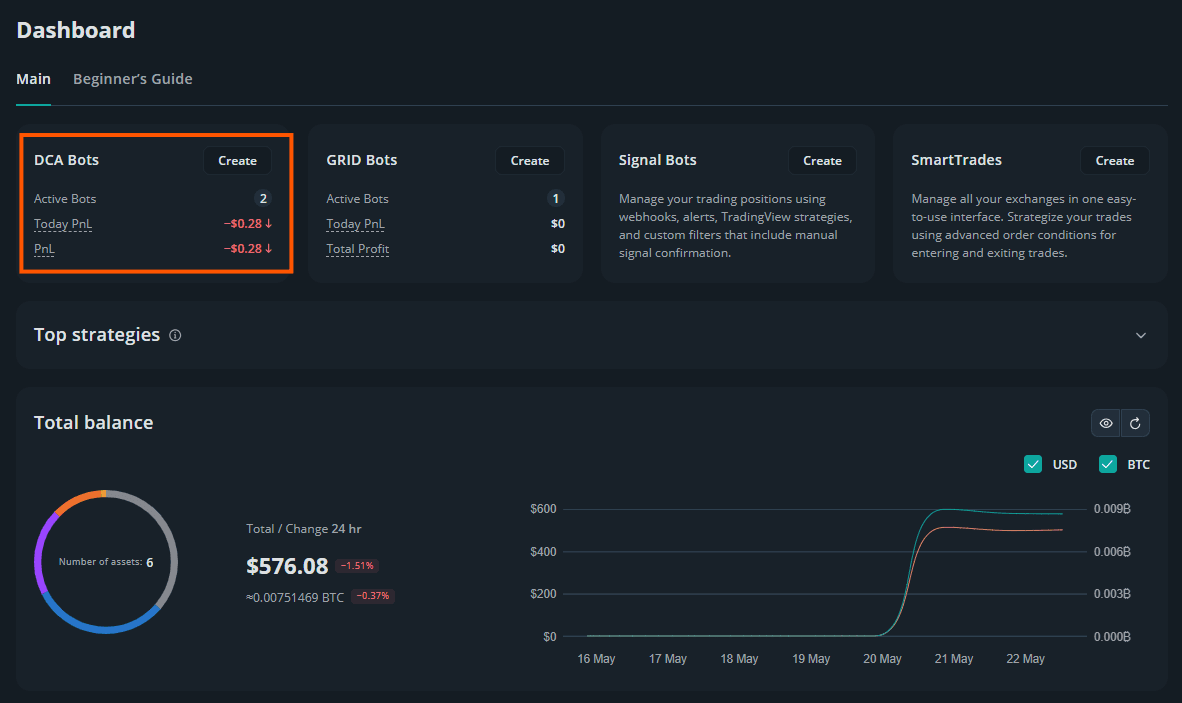Viewport: 1182px width, 703px height.
Task: Click the 0.009B chart axis label
Action: (1112, 509)
